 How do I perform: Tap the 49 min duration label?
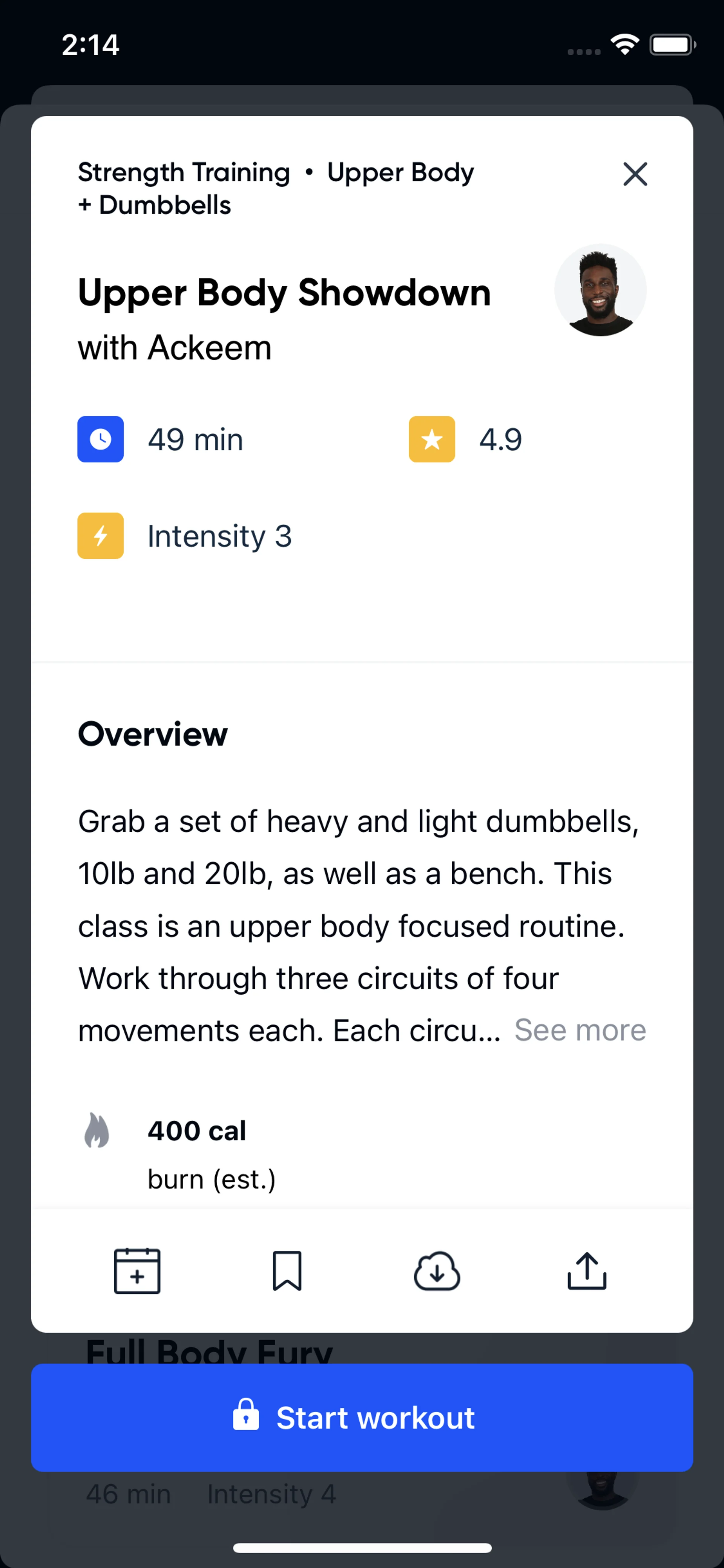point(195,439)
